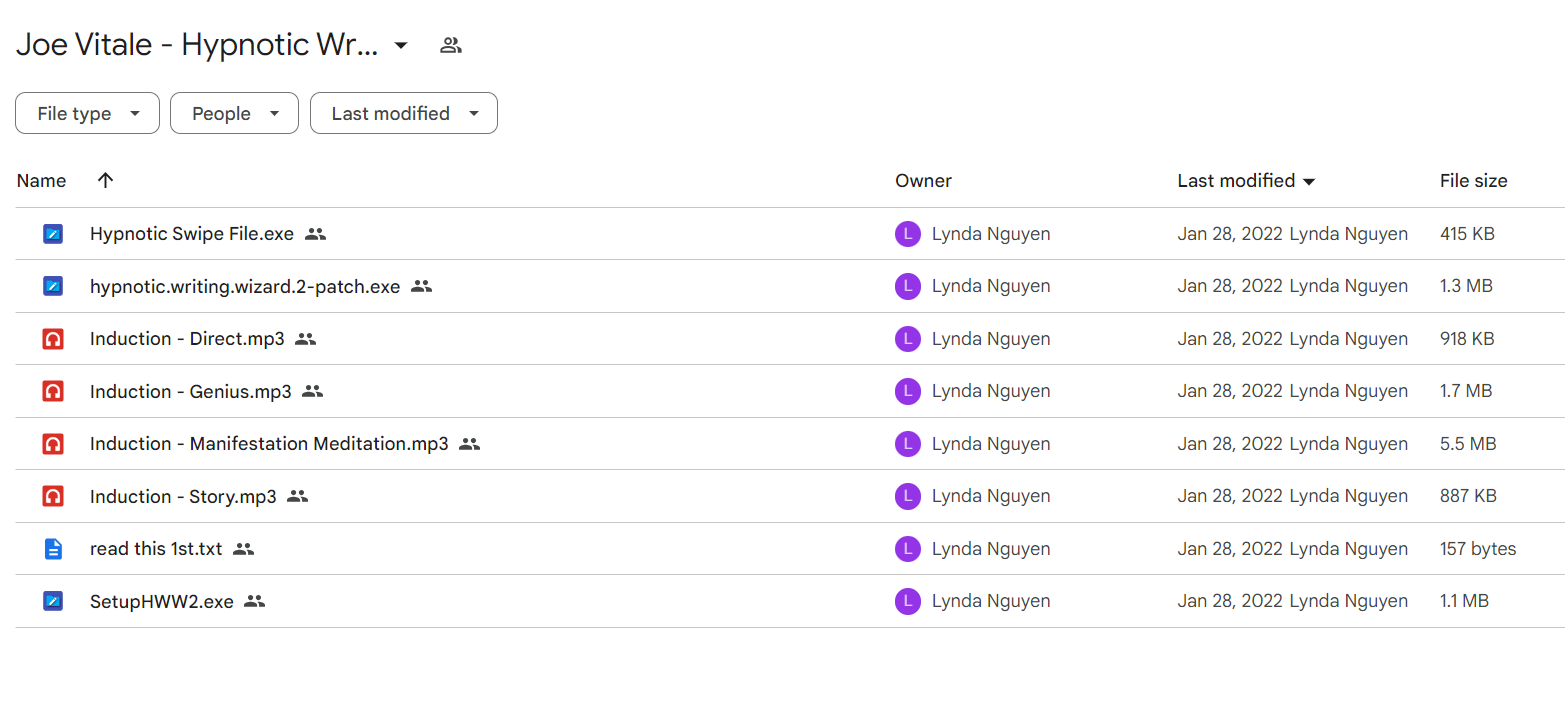The height and width of the screenshot is (703, 1565).
Task: Click the audio icon beside Induction - Genius.mp3
Action: pos(53,391)
